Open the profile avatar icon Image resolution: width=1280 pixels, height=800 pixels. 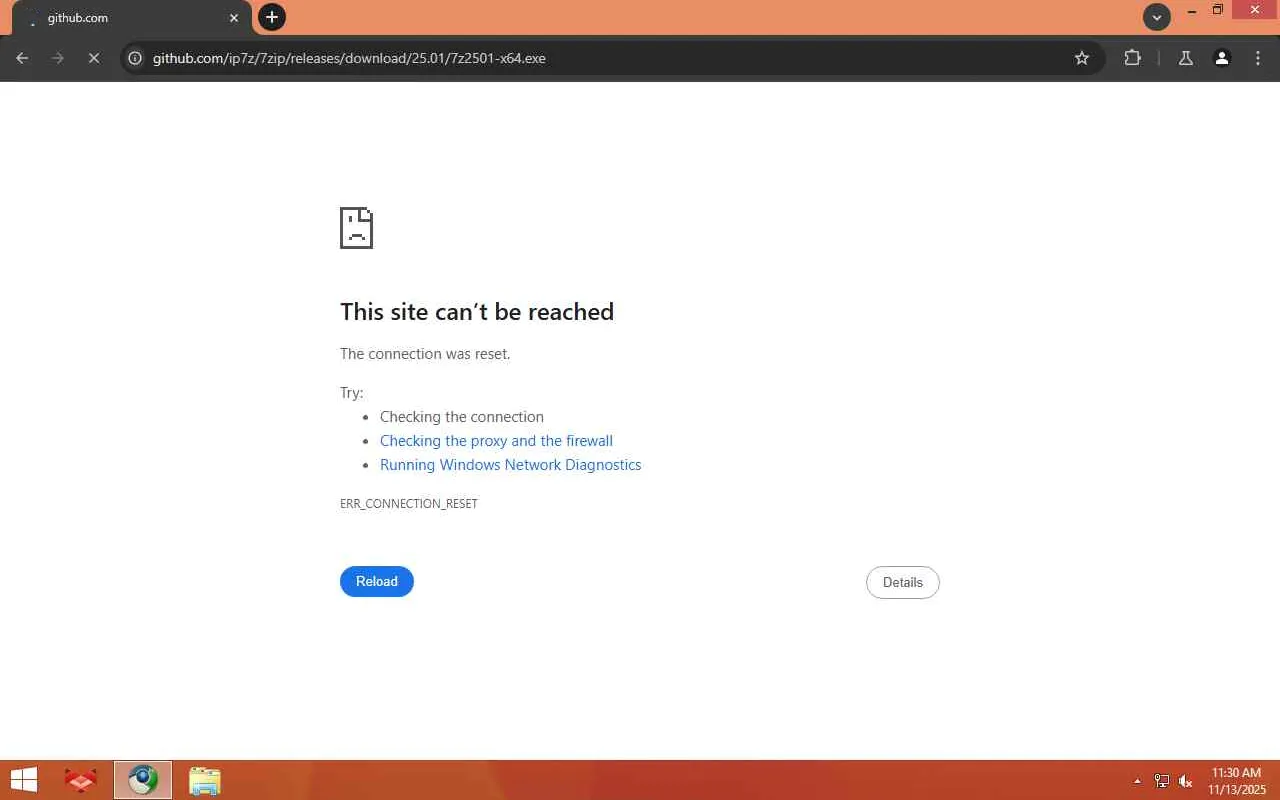1222,58
